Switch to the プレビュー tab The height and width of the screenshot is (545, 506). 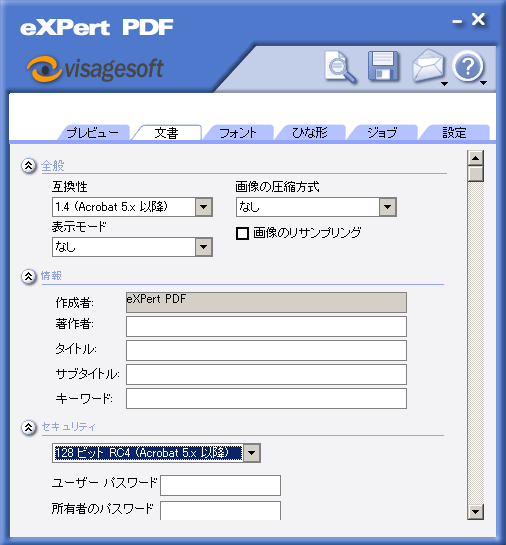93,133
